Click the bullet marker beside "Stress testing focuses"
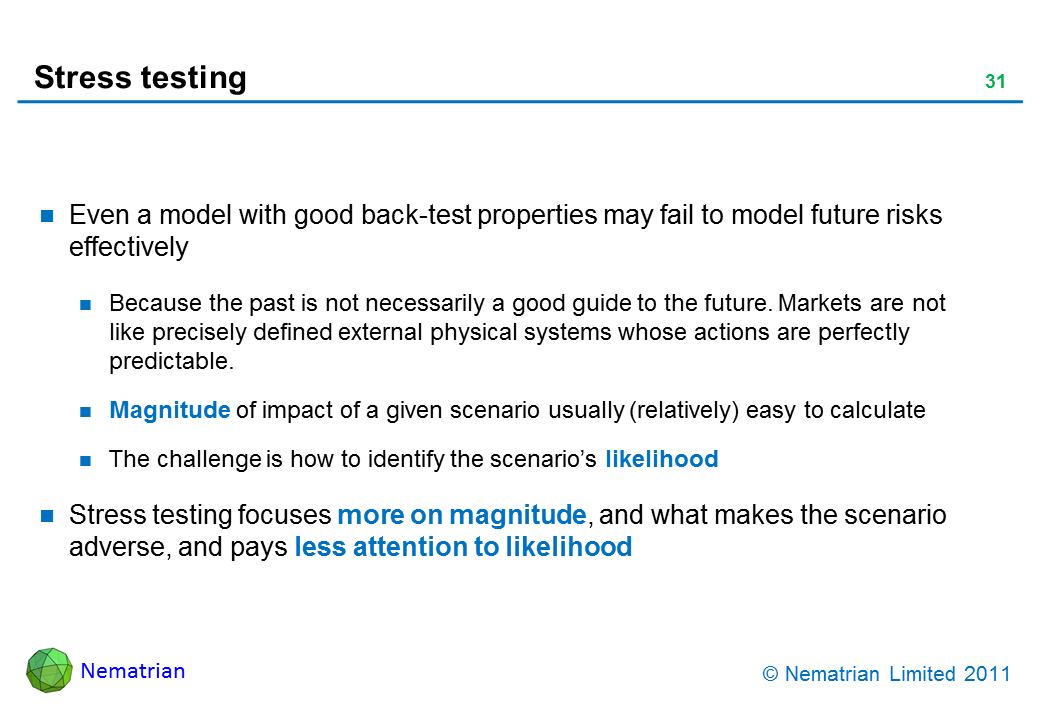This screenshot has width=1040, height=720. click(x=46, y=516)
